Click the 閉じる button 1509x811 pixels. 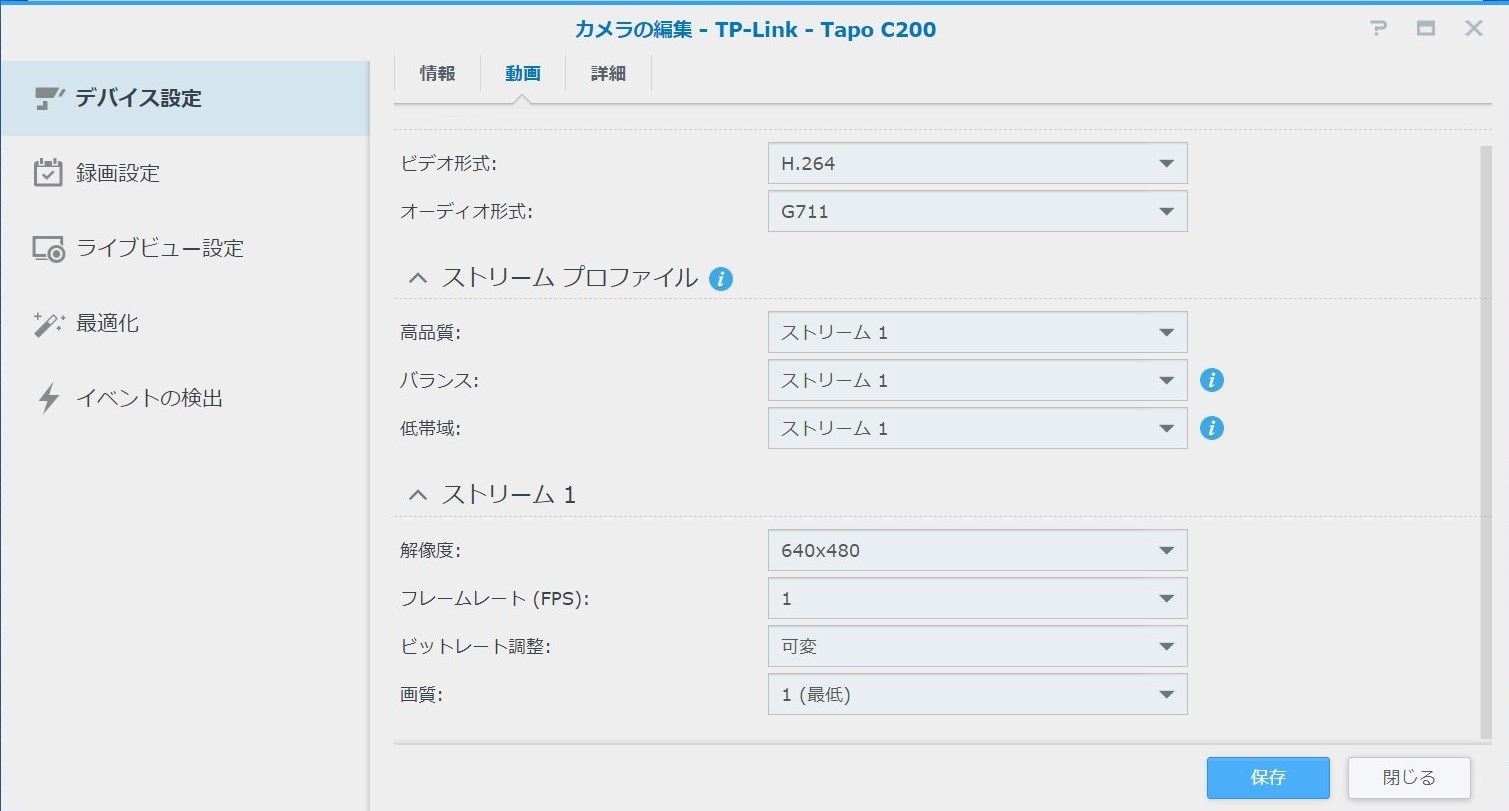1408,778
